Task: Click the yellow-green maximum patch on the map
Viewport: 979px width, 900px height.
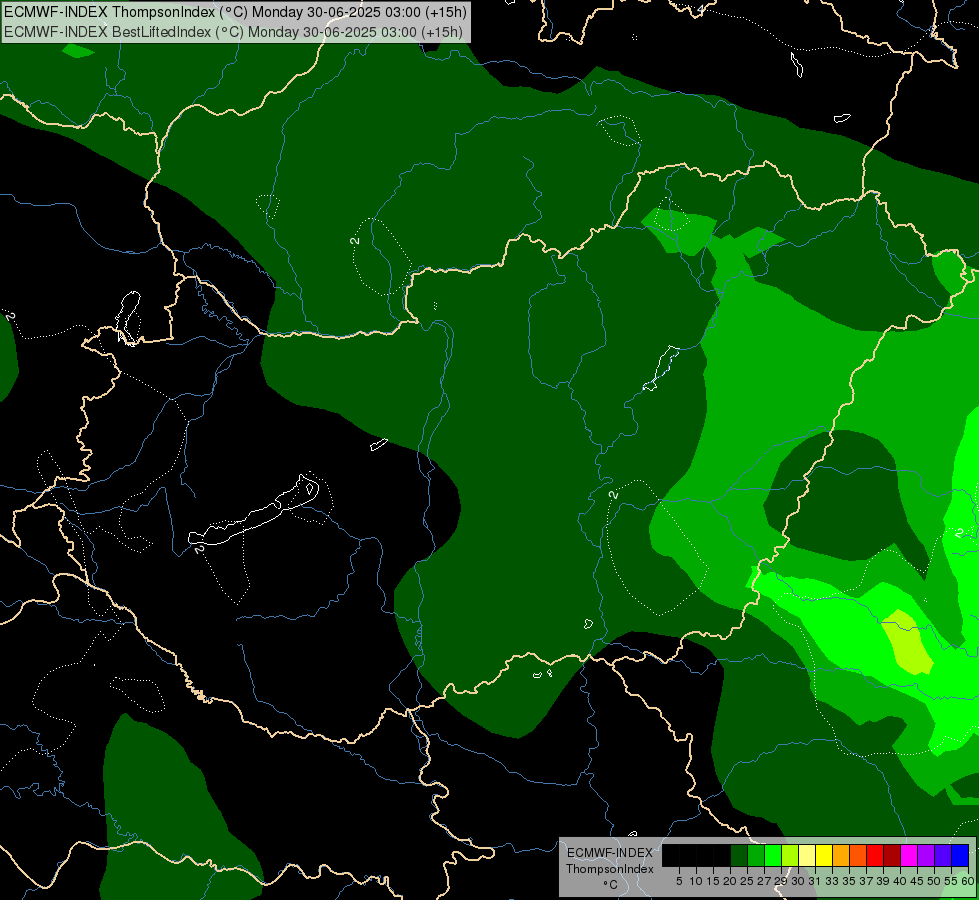Action: tap(908, 643)
